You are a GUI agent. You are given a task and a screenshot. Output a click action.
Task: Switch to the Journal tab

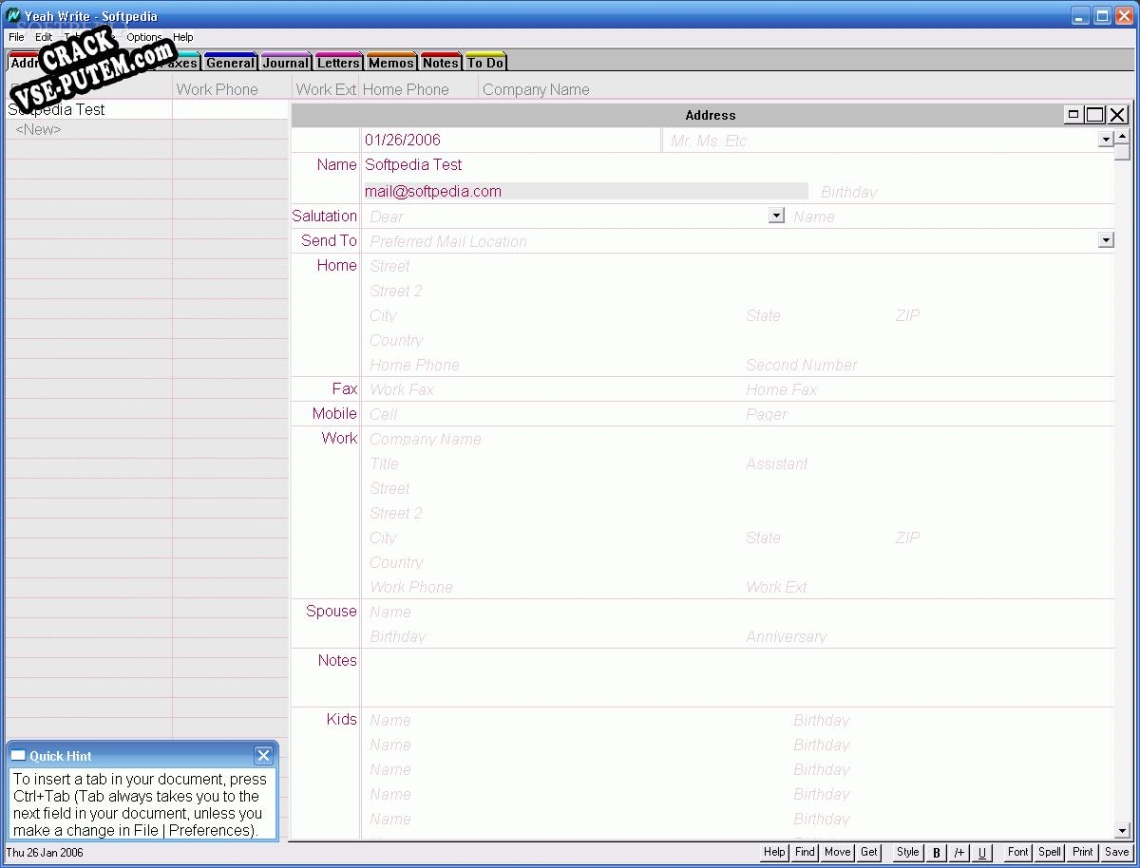(x=286, y=63)
